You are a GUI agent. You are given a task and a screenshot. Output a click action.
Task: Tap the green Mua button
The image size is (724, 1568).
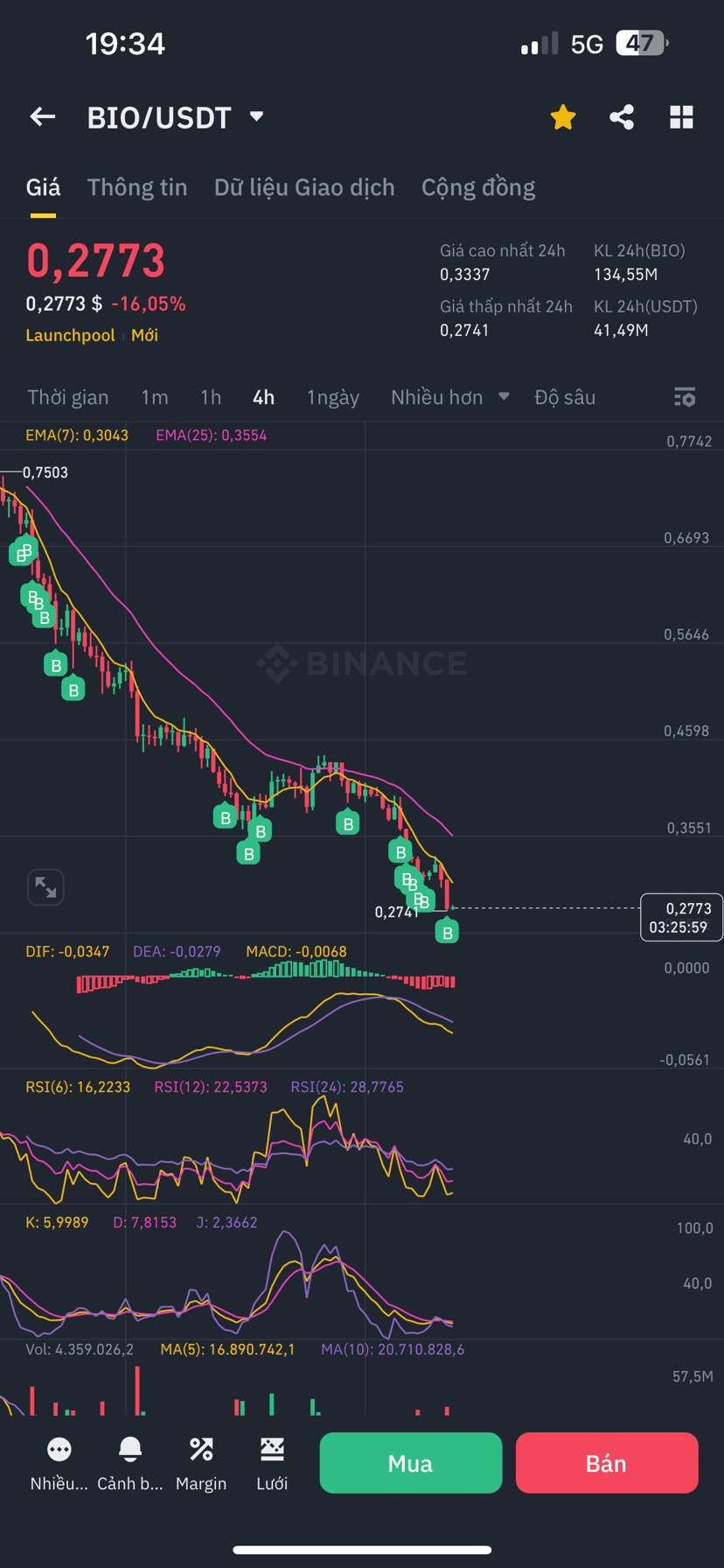tap(411, 1463)
